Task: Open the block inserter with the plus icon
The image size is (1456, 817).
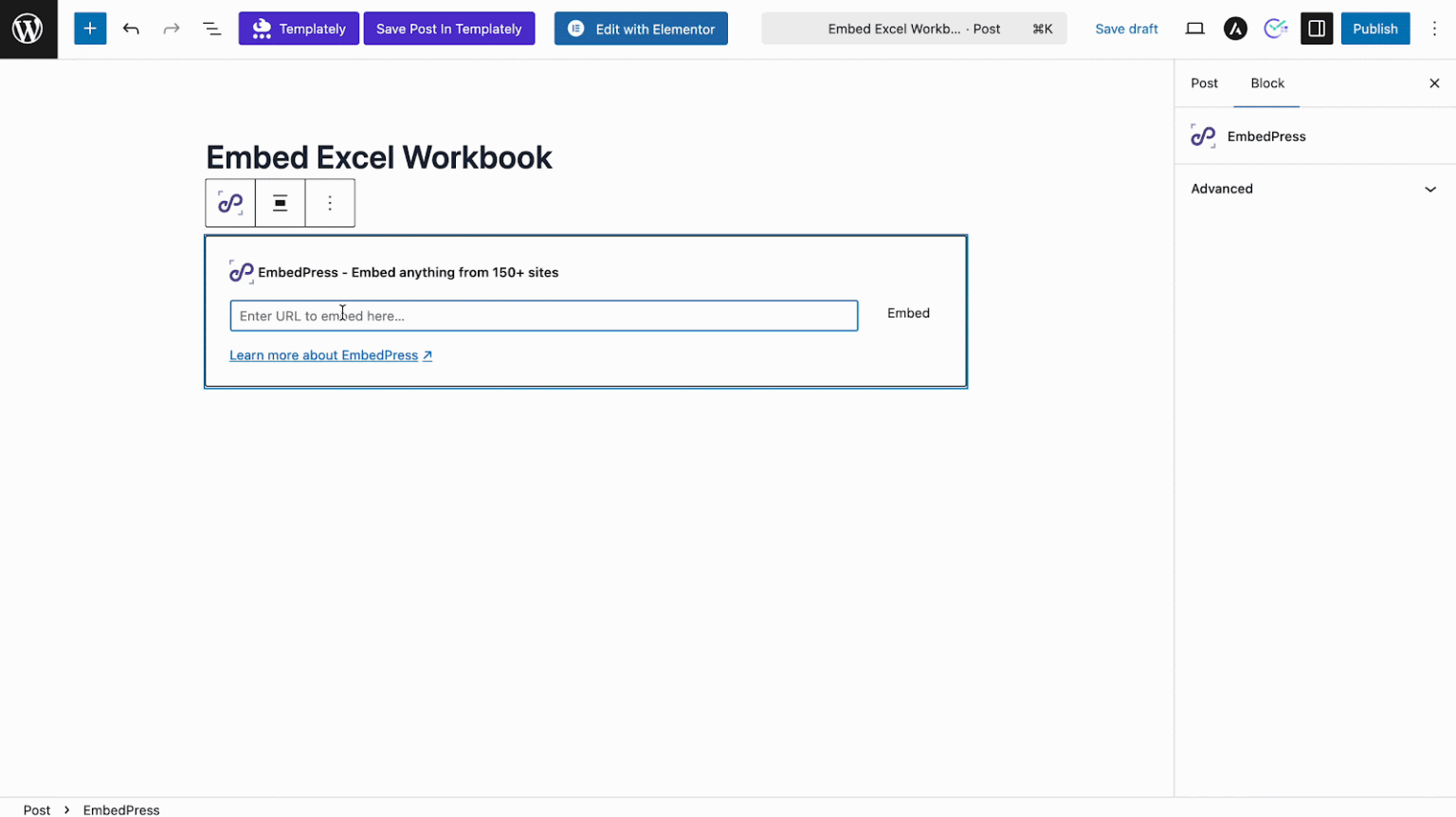Action: (90, 28)
